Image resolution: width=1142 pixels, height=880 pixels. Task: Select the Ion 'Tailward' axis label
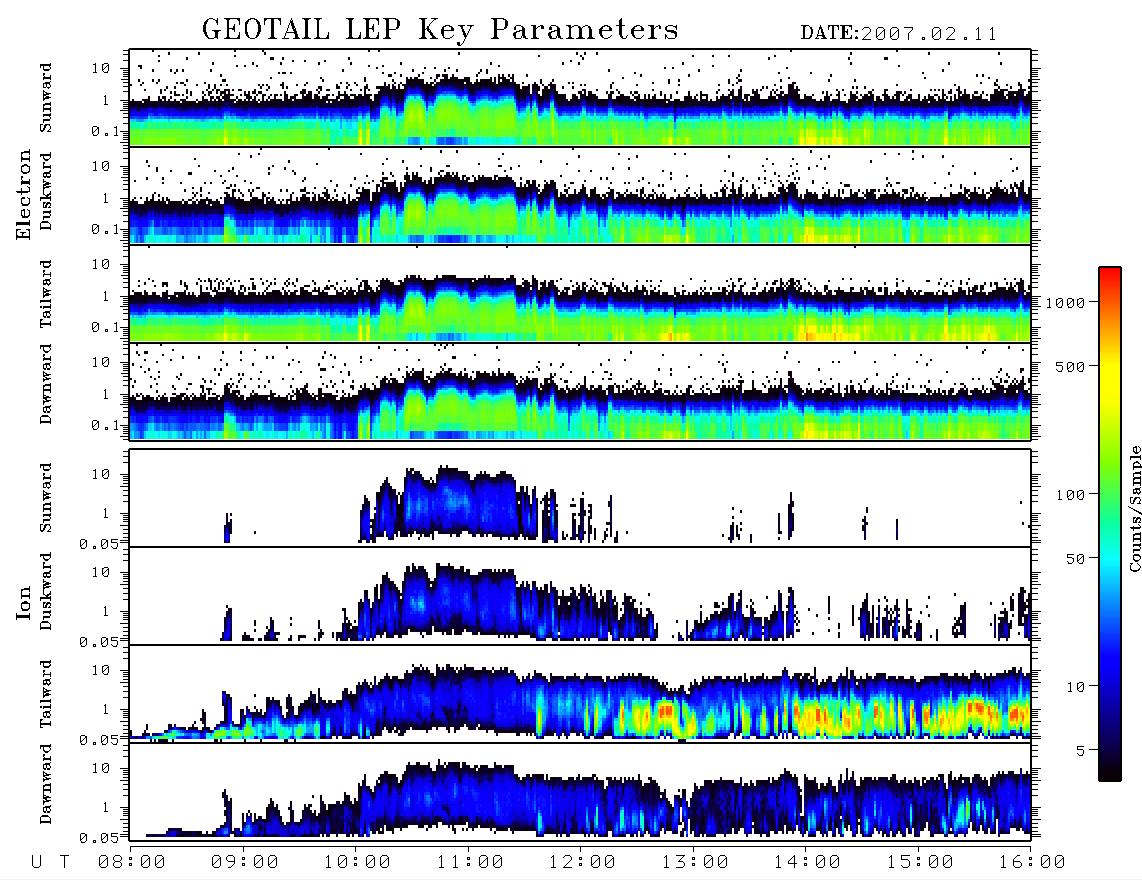(46, 694)
